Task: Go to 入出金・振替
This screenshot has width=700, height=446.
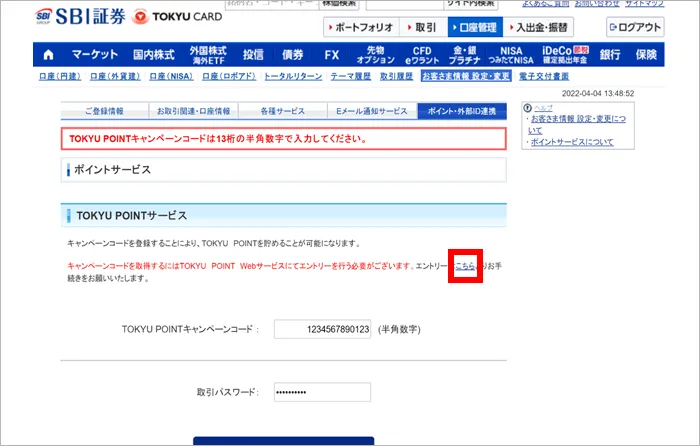Action: pos(540,27)
